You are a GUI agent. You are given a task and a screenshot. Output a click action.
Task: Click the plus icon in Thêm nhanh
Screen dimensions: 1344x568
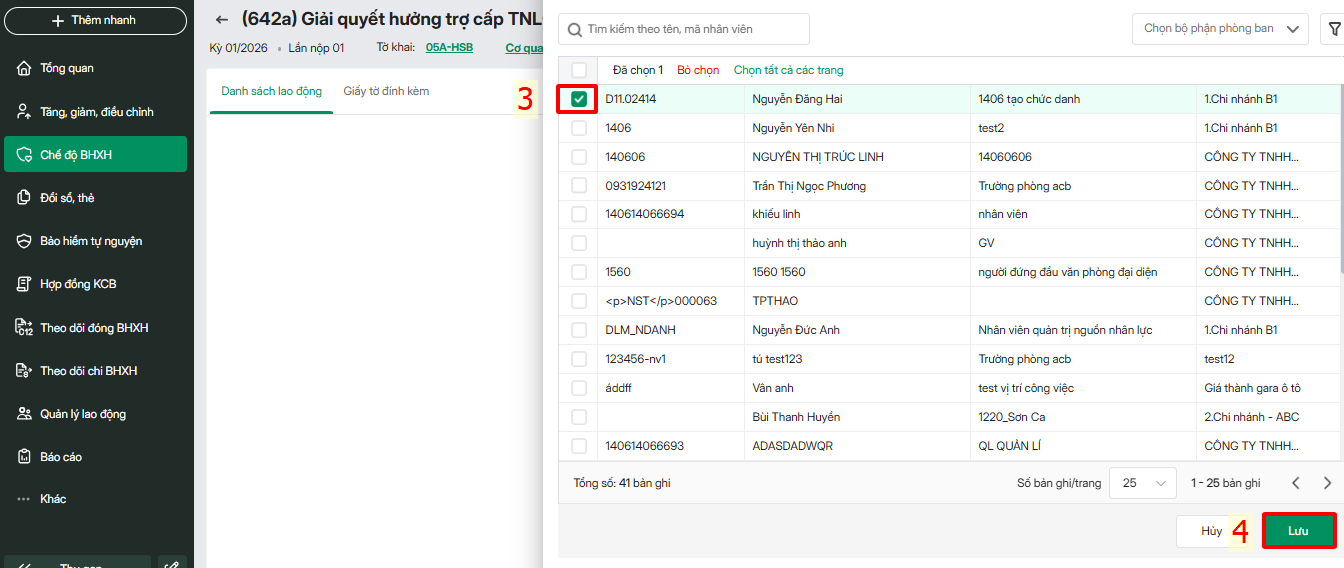coord(57,20)
